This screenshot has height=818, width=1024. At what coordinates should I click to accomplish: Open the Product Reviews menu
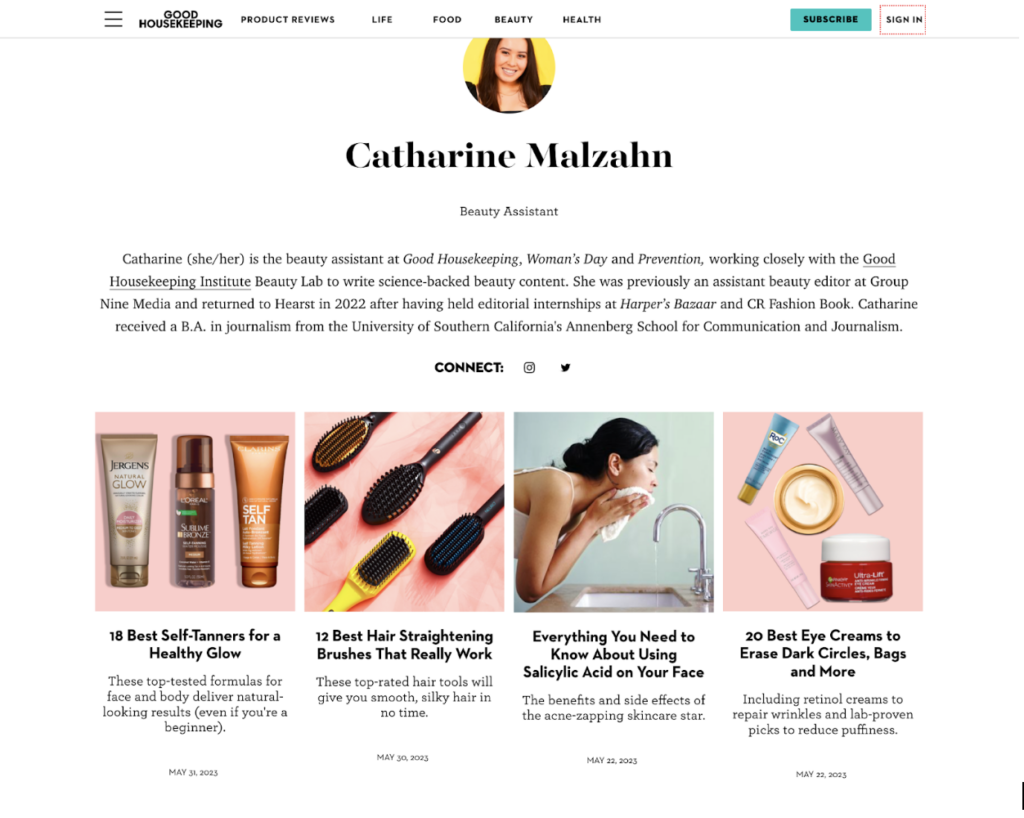pos(287,20)
